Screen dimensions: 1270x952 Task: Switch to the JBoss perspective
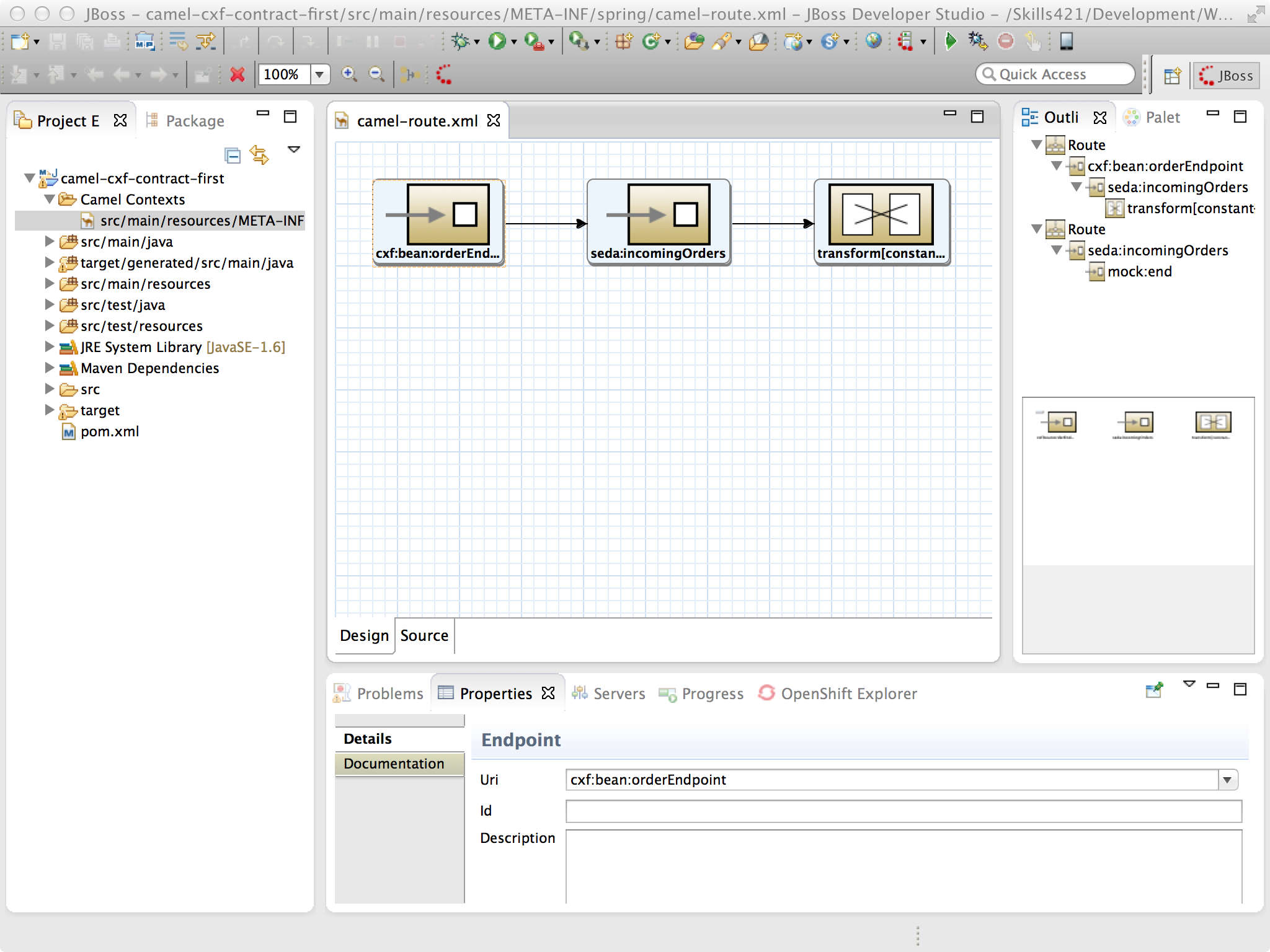(x=1226, y=76)
